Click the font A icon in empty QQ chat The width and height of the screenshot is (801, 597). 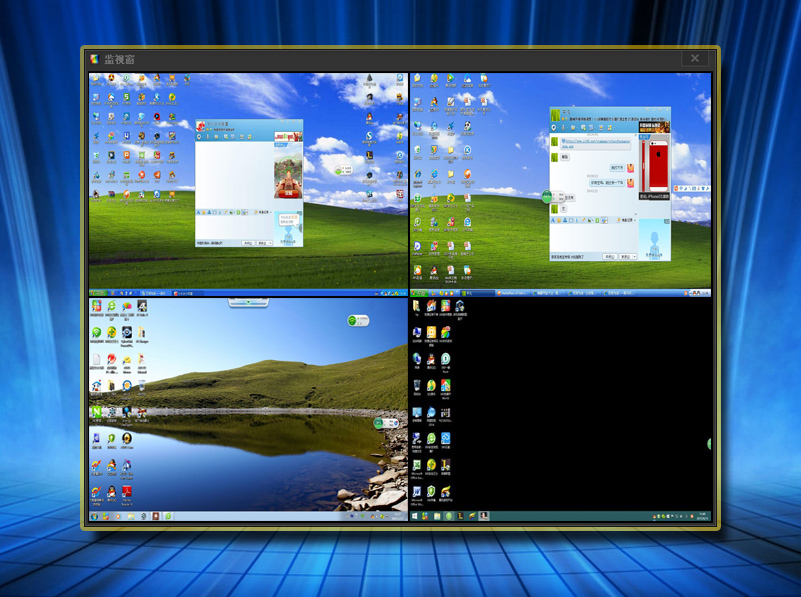click(199, 212)
